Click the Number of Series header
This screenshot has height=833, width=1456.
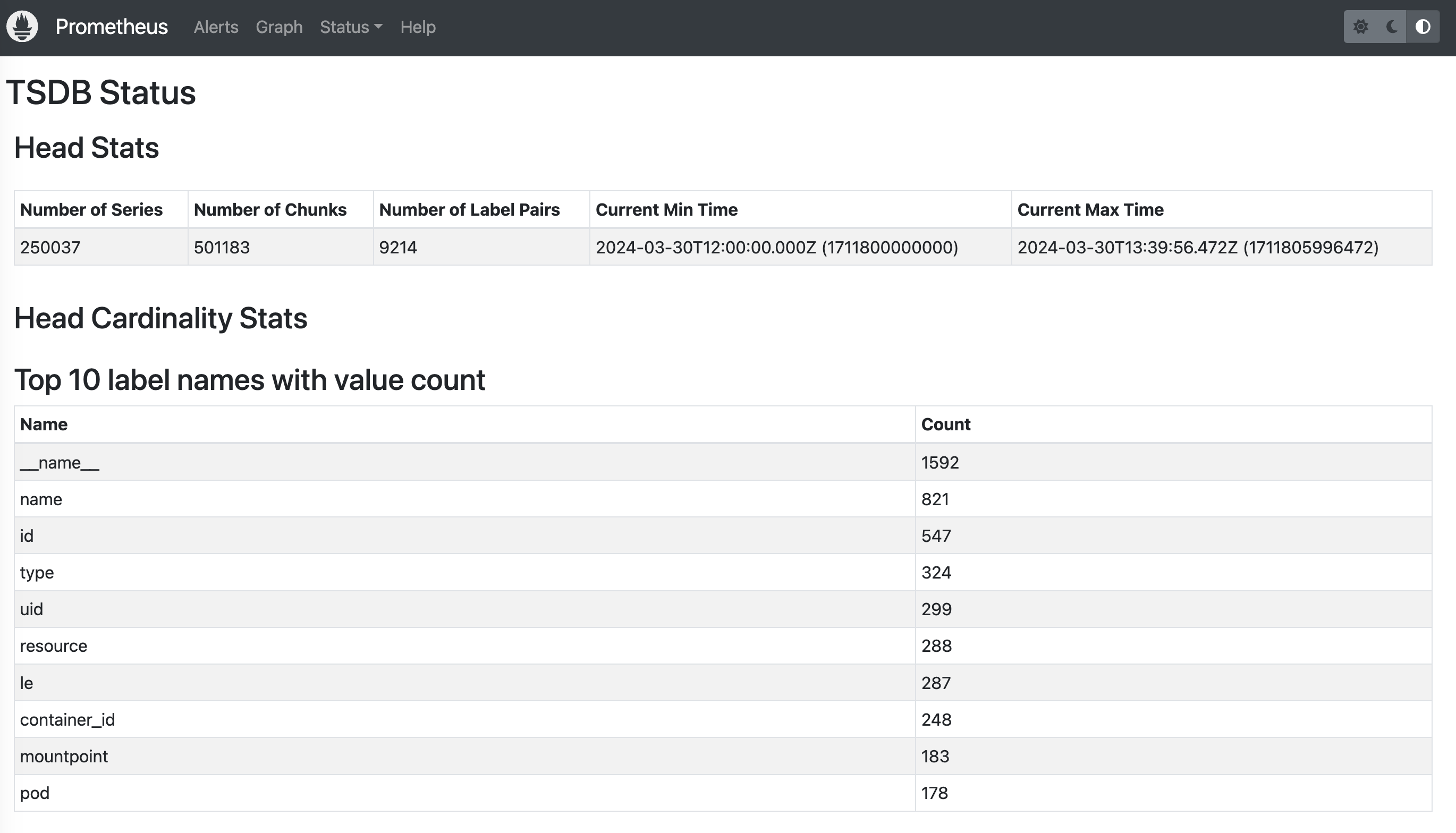click(91, 209)
